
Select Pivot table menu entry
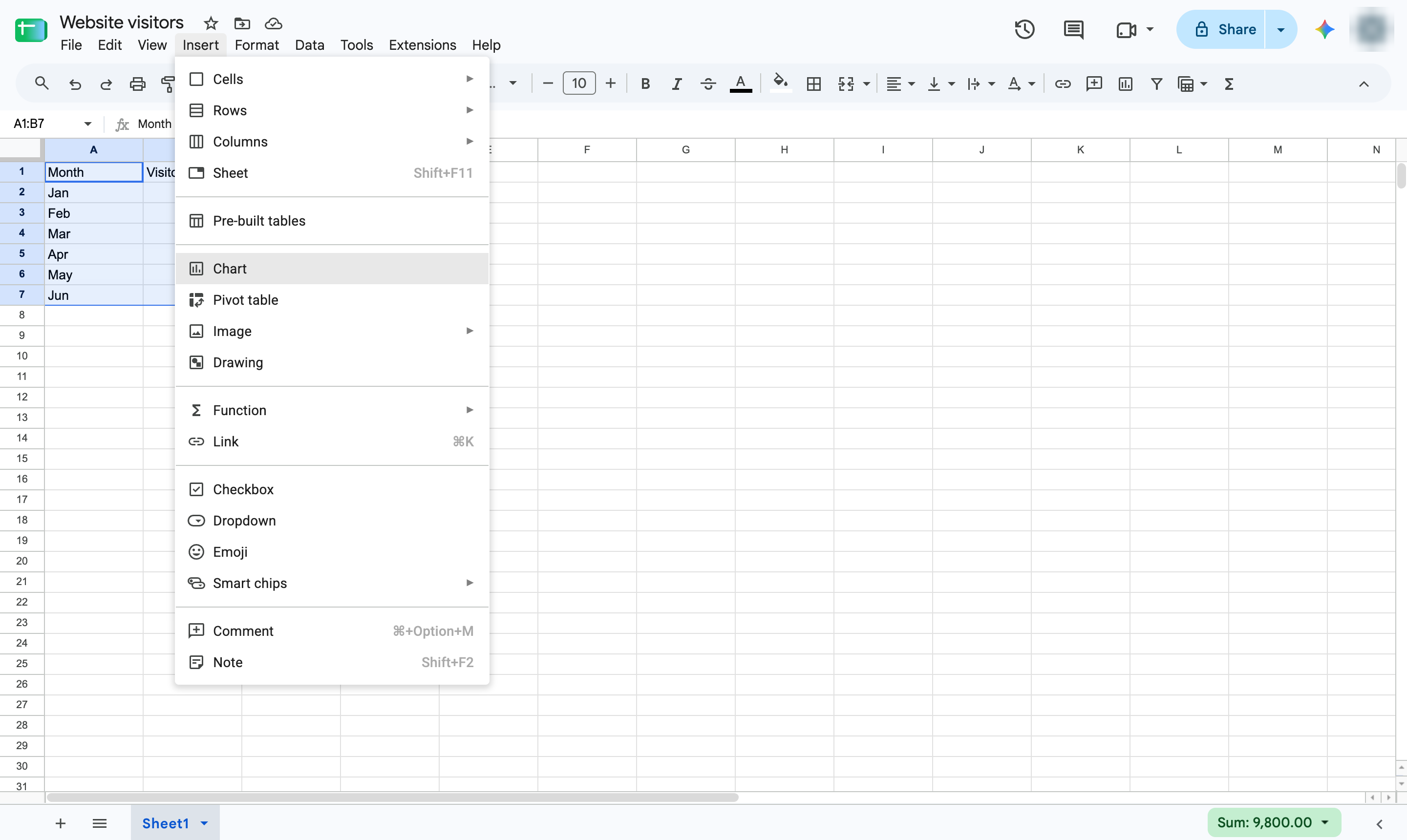332,300
